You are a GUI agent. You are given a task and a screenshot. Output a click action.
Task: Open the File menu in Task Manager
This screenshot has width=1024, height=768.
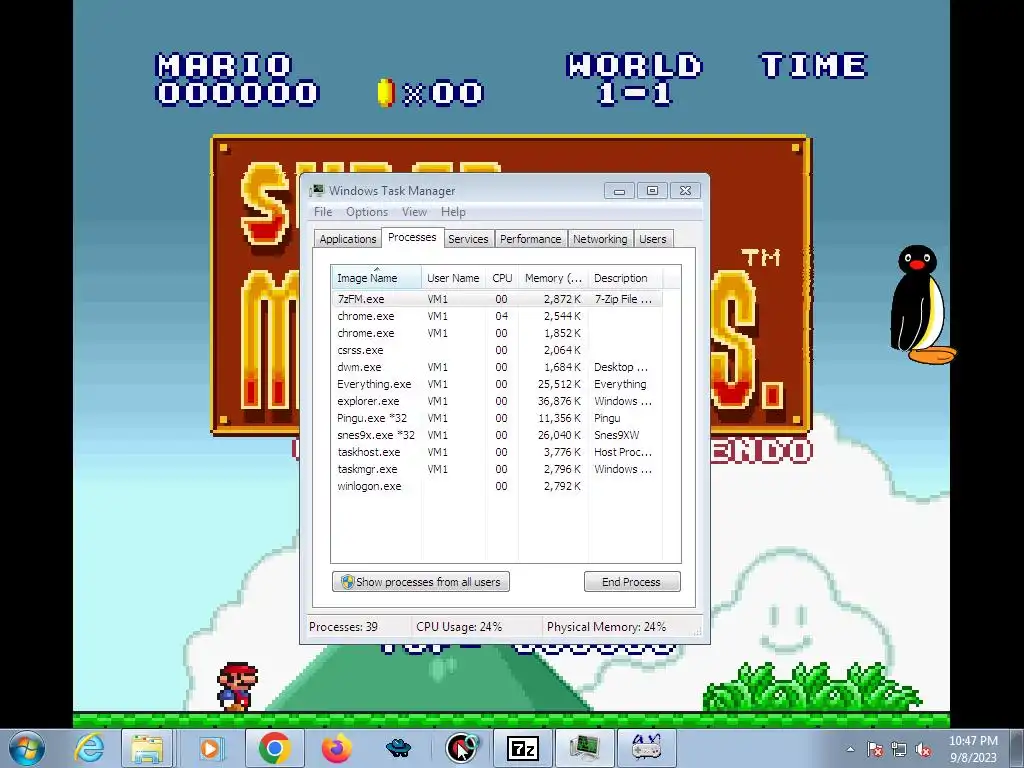pyautogui.click(x=323, y=212)
